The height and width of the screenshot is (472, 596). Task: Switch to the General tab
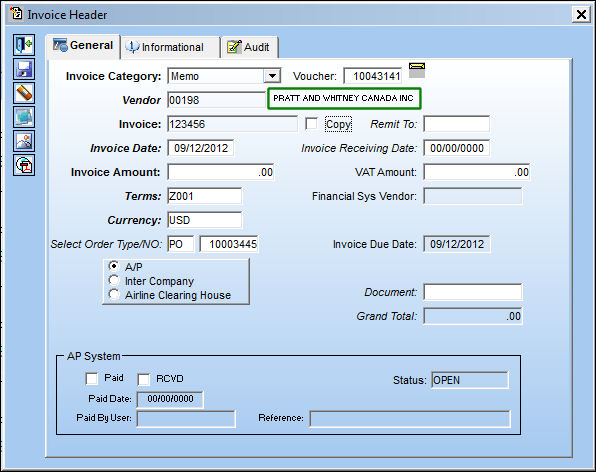(x=83, y=46)
